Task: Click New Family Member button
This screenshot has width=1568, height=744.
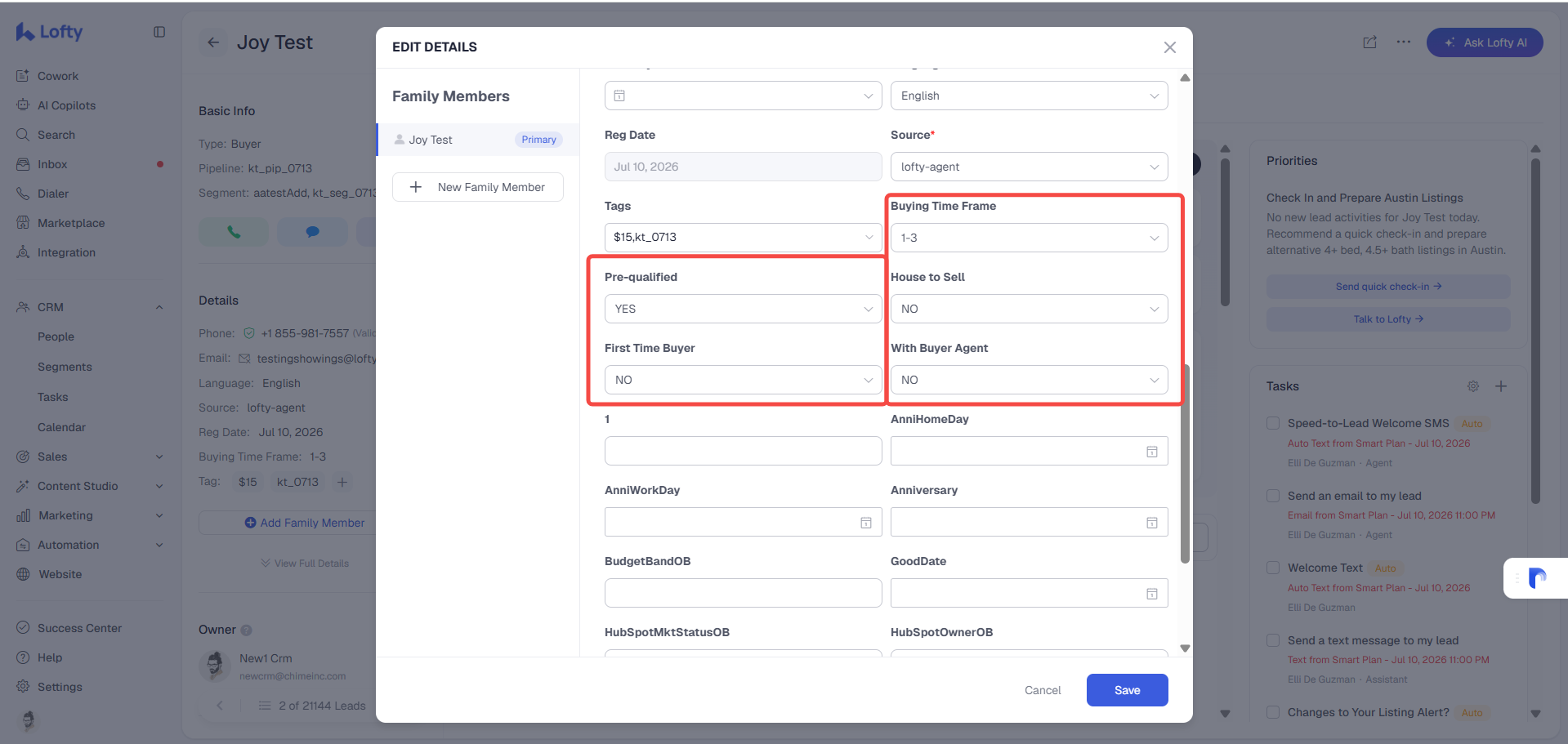Action: 478,187
